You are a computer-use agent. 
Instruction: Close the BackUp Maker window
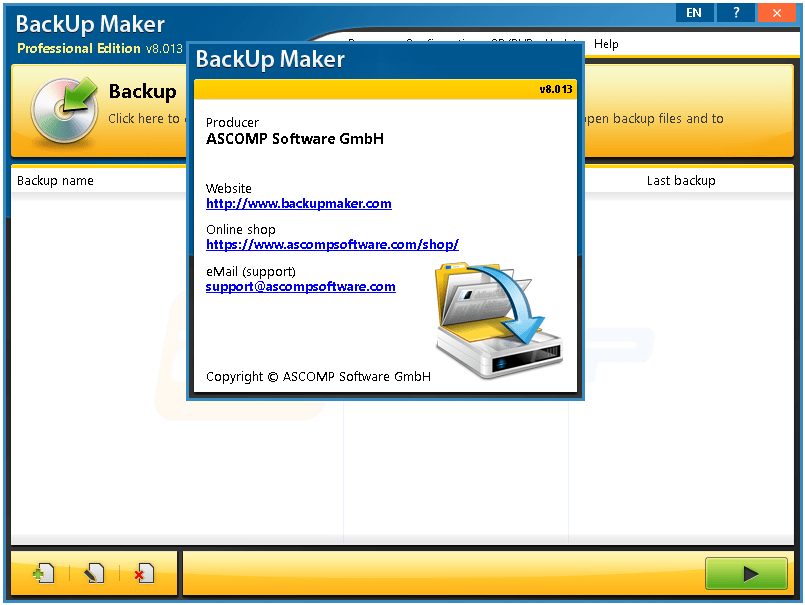point(777,13)
